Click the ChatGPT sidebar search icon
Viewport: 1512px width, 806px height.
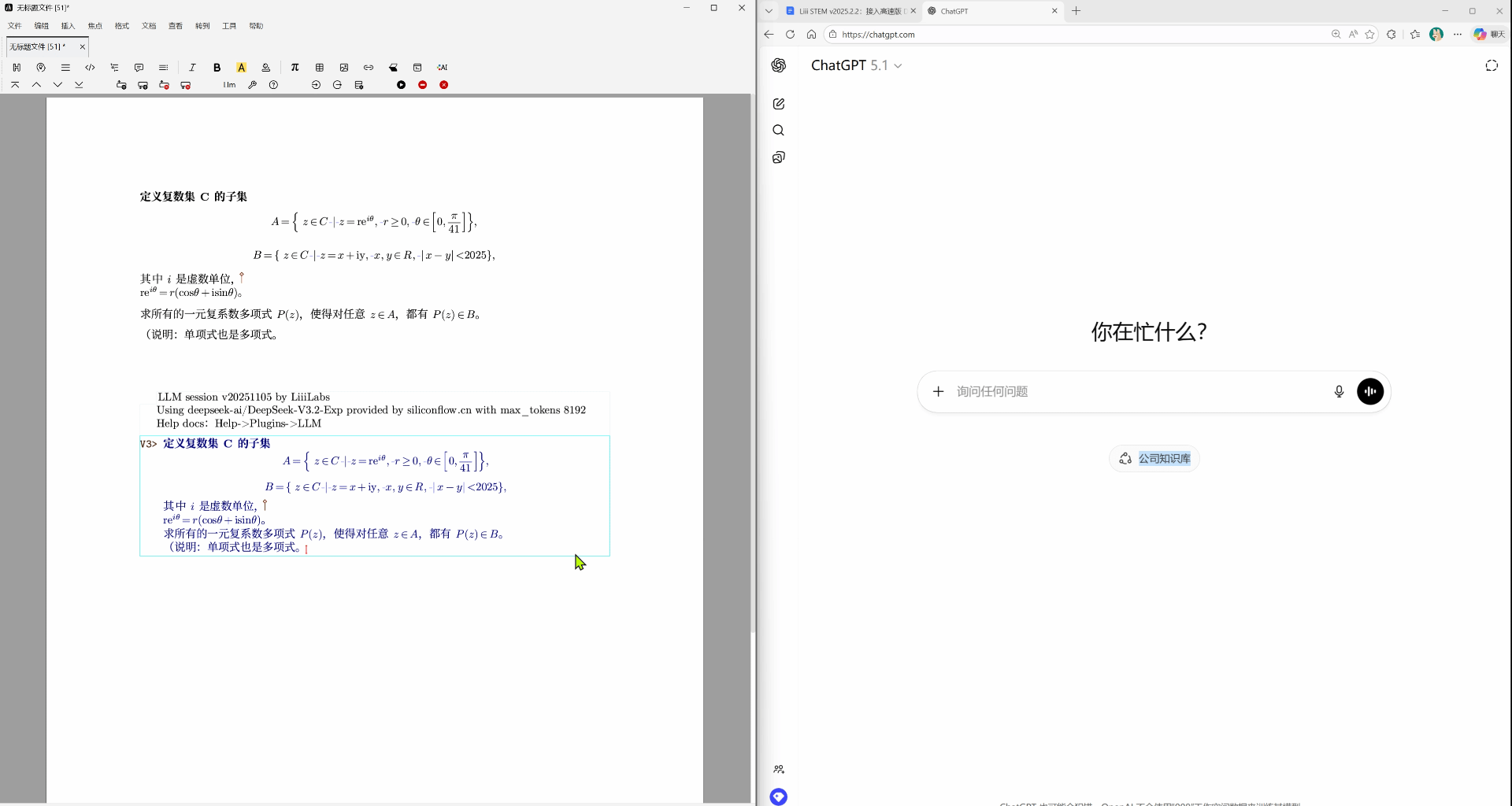tap(779, 131)
